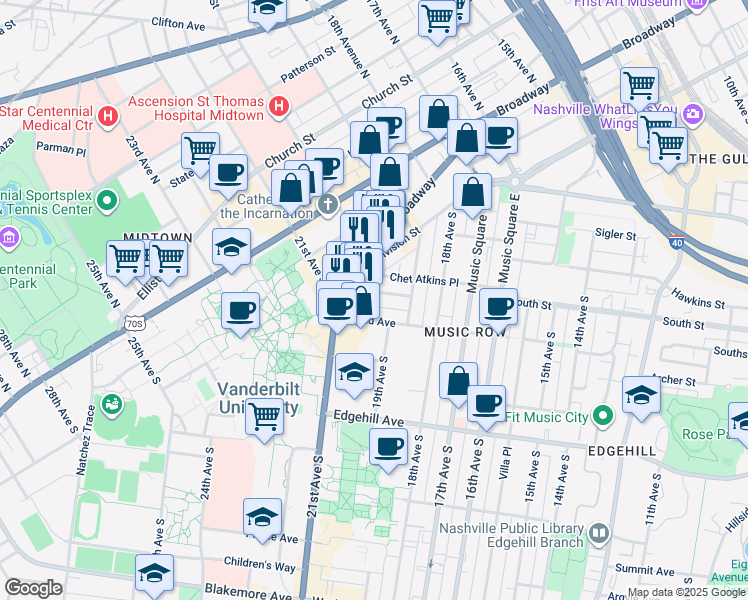Image resolution: width=748 pixels, height=600 pixels.
Task: Select the shopping bag marker near 16th Ave N
Action: [x=438, y=116]
